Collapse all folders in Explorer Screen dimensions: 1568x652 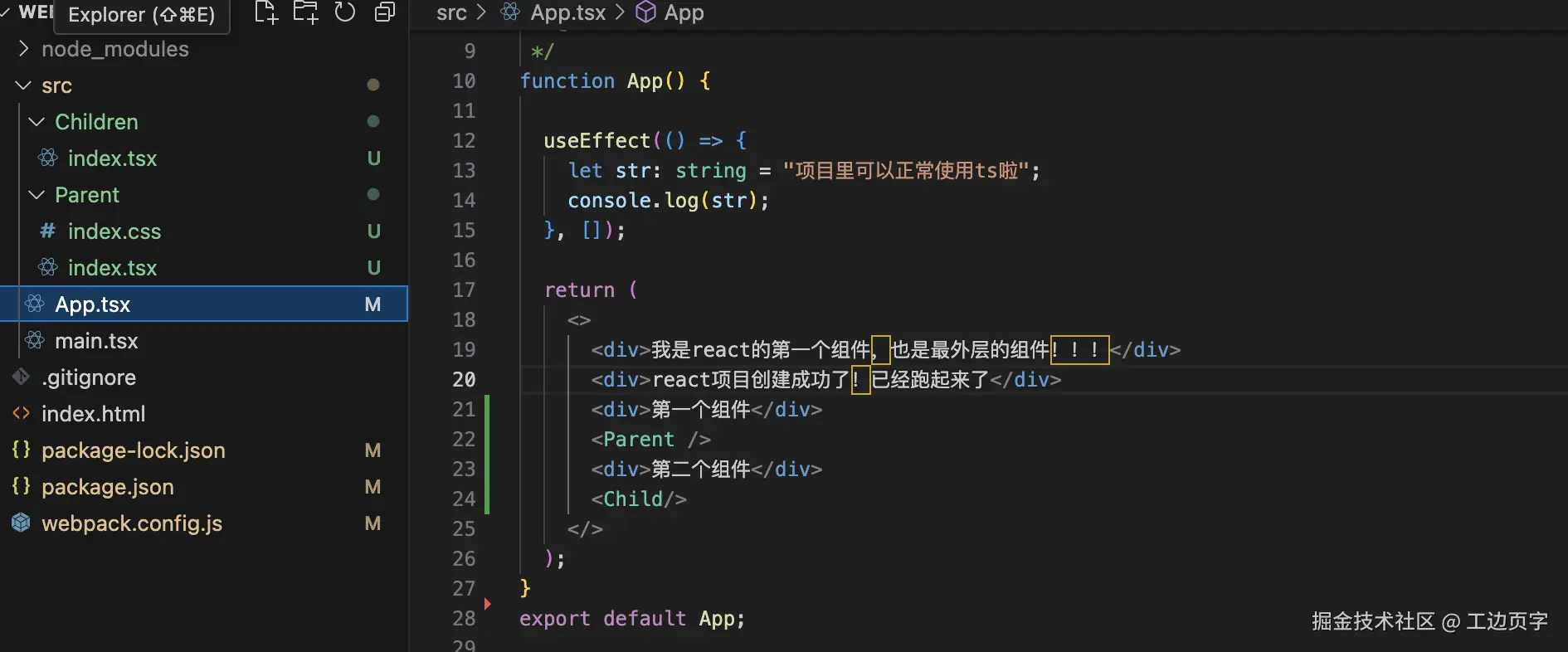coord(384,12)
